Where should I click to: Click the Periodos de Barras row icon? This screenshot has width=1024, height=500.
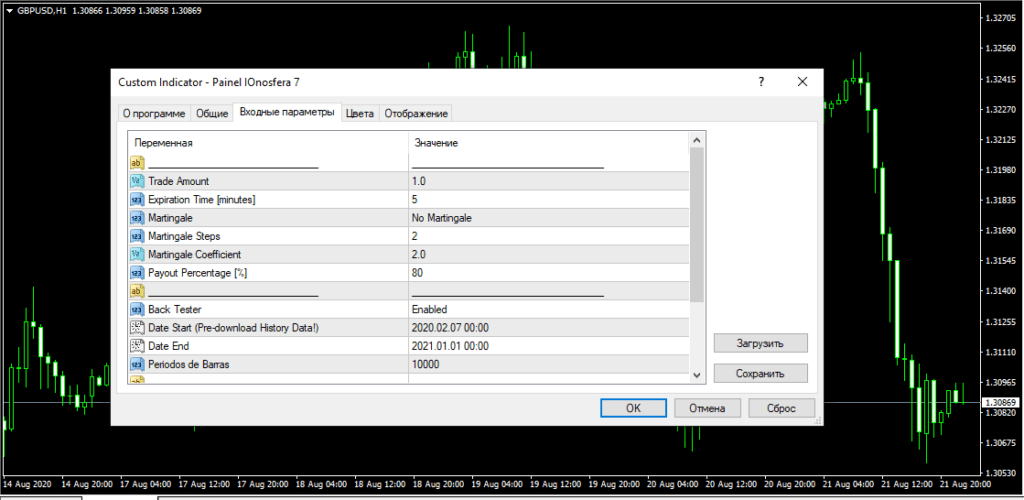pyautogui.click(x=137, y=364)
